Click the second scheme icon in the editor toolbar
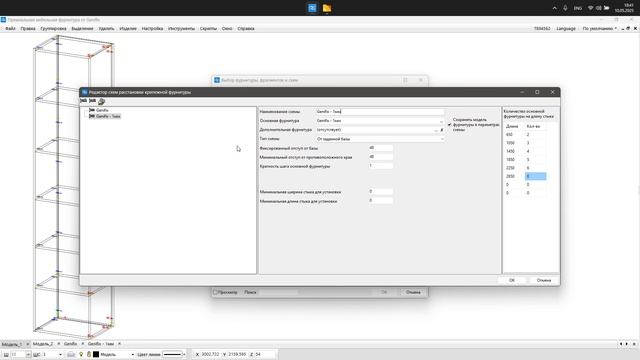Image resolution: width=640 pixels, height=360 pixels. pyautogui.click(x=93, y=101)
